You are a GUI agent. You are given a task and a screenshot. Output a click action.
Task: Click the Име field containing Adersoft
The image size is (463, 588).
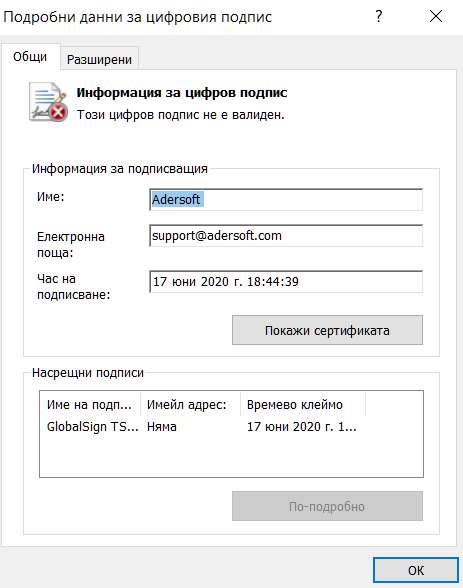(286, 200)
